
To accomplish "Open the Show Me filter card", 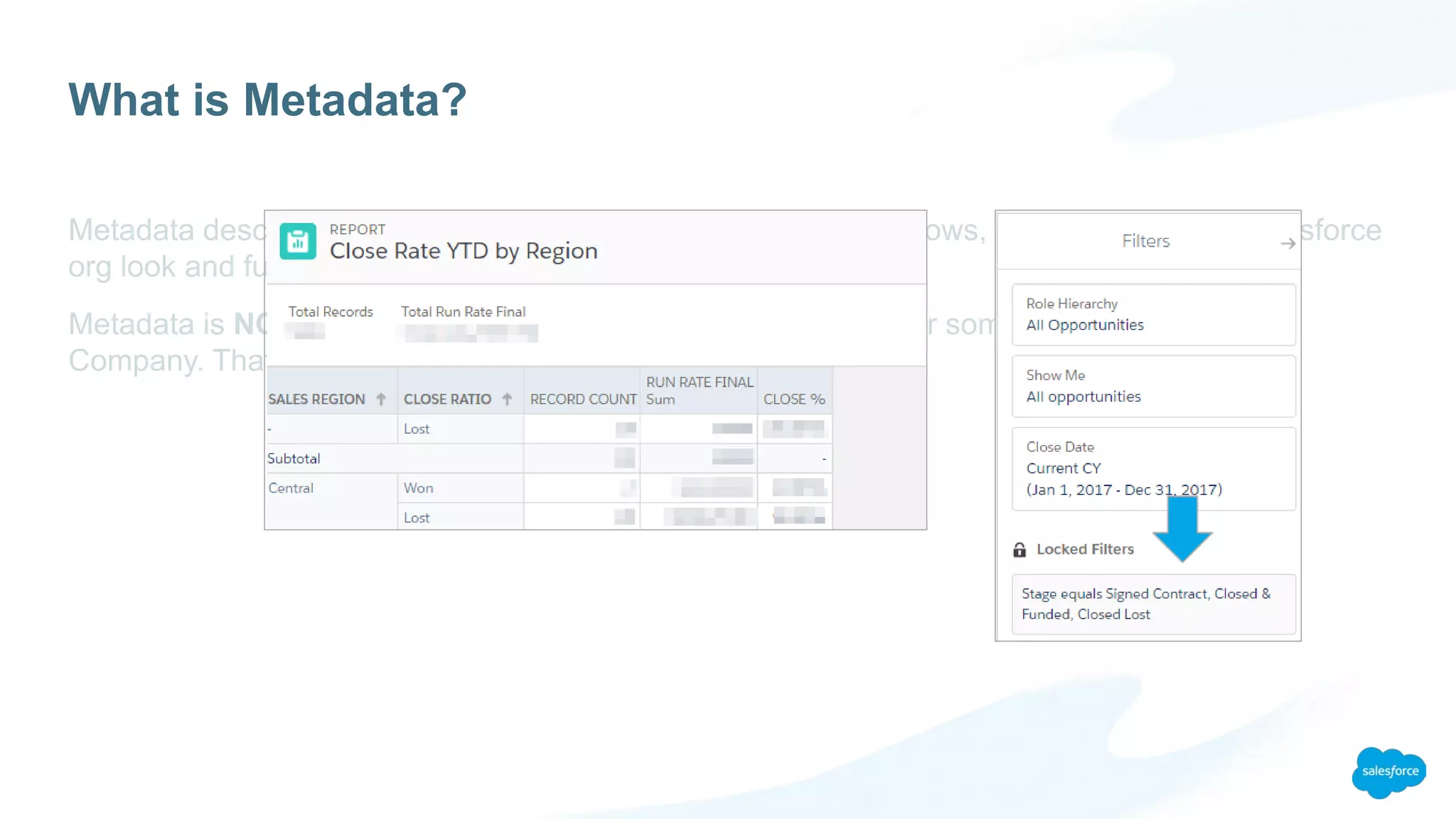I will [x=1153, y=386].
